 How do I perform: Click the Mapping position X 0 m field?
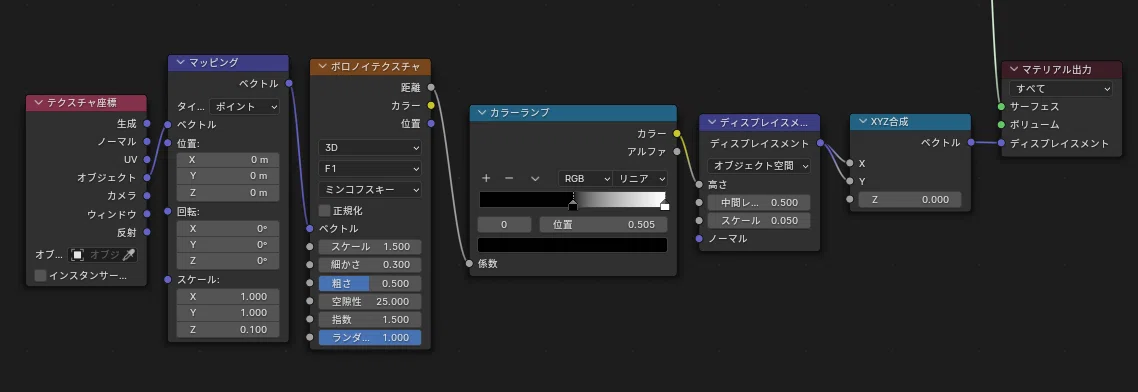click(228, 159)
